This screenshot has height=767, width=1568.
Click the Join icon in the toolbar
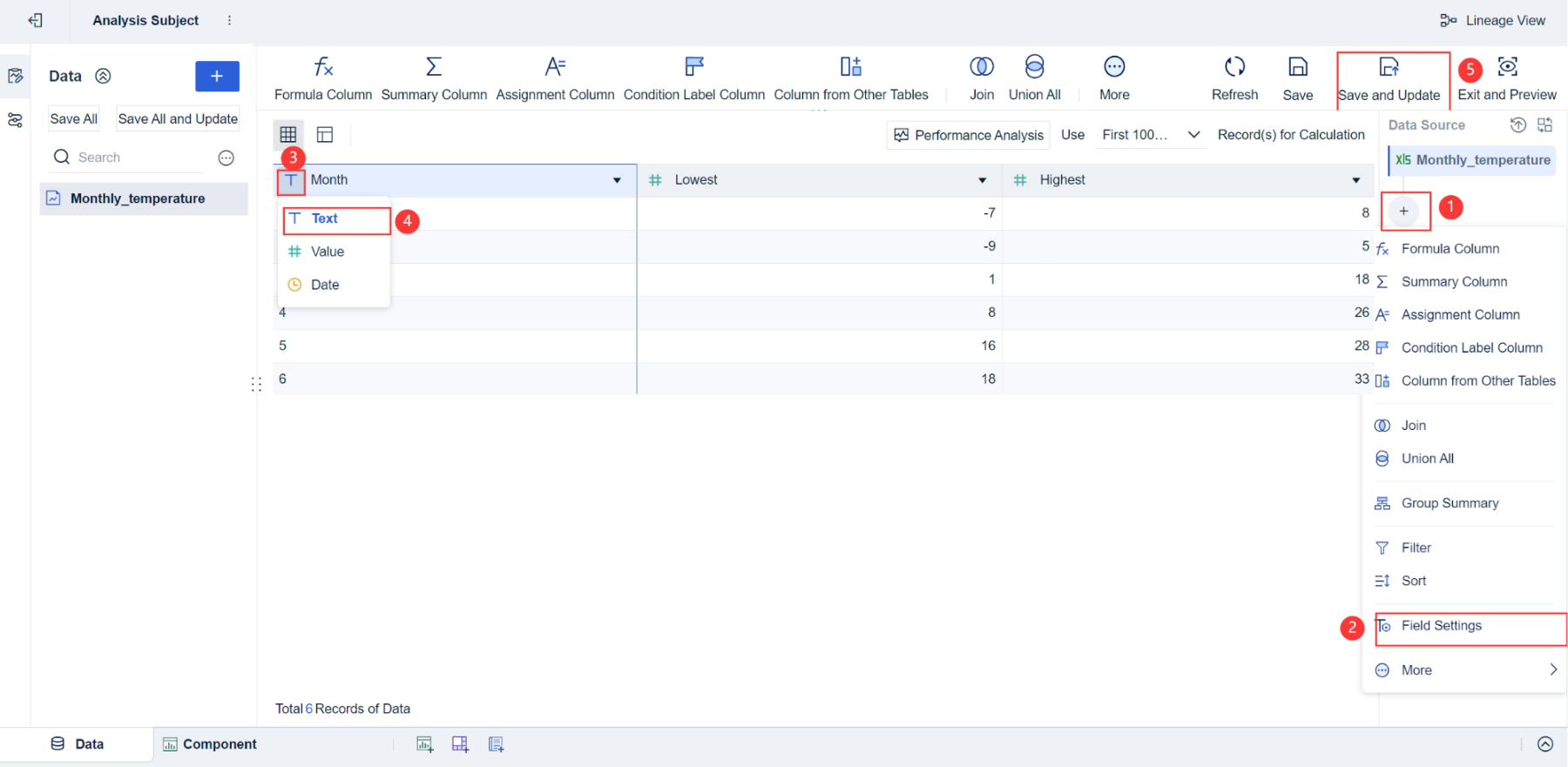[x=982, y=67]
